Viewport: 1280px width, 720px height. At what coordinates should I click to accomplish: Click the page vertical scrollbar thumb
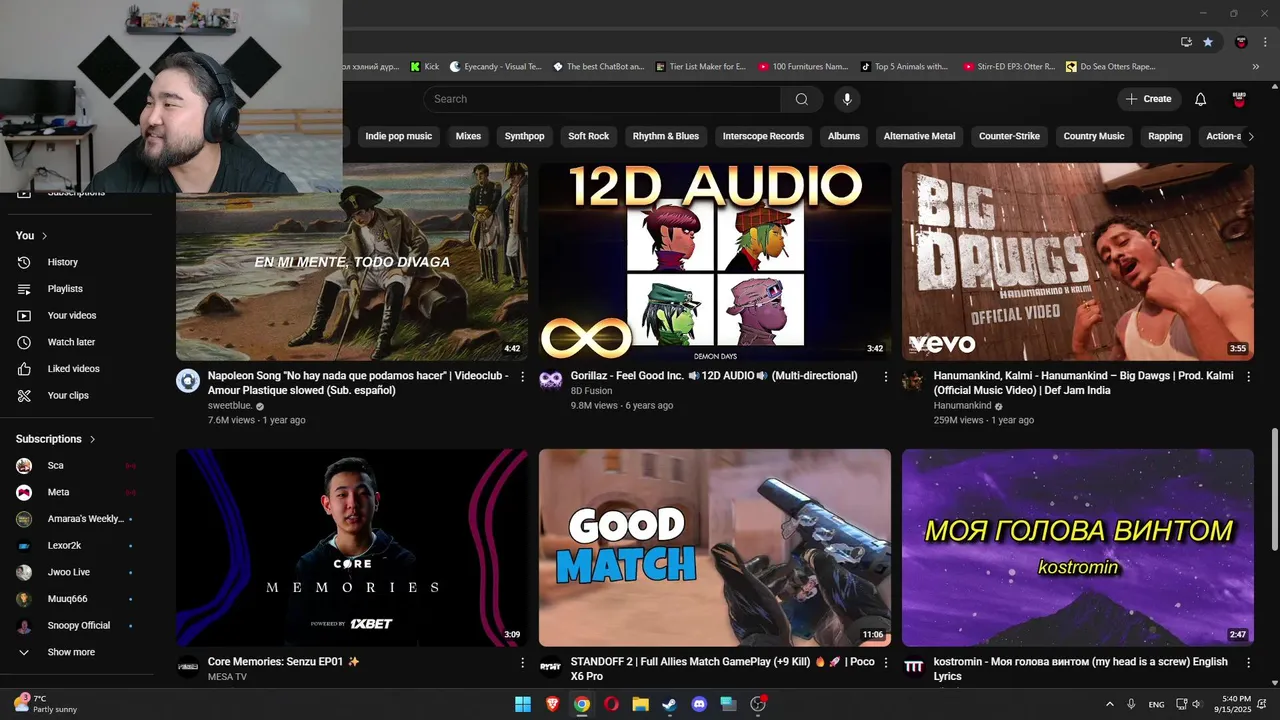pyautogui.click(x=1274, y=489)
